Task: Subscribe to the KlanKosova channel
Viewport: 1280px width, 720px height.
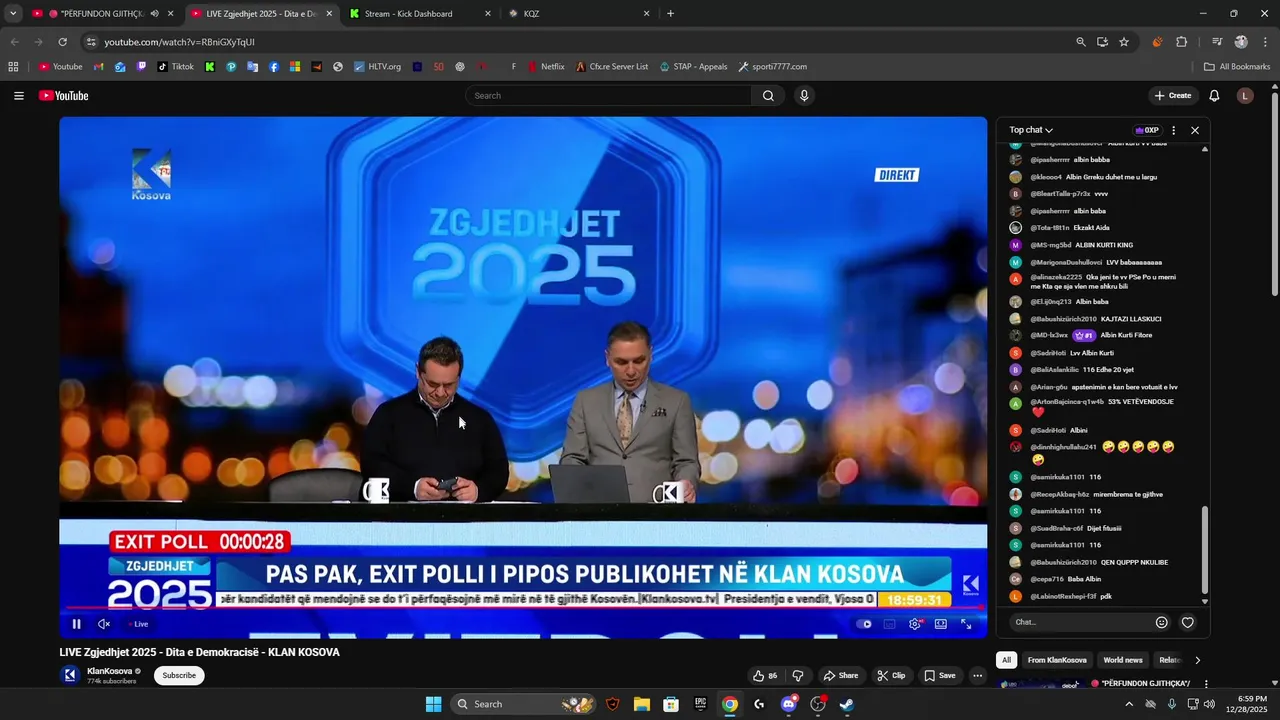Action: pos(179,675)
